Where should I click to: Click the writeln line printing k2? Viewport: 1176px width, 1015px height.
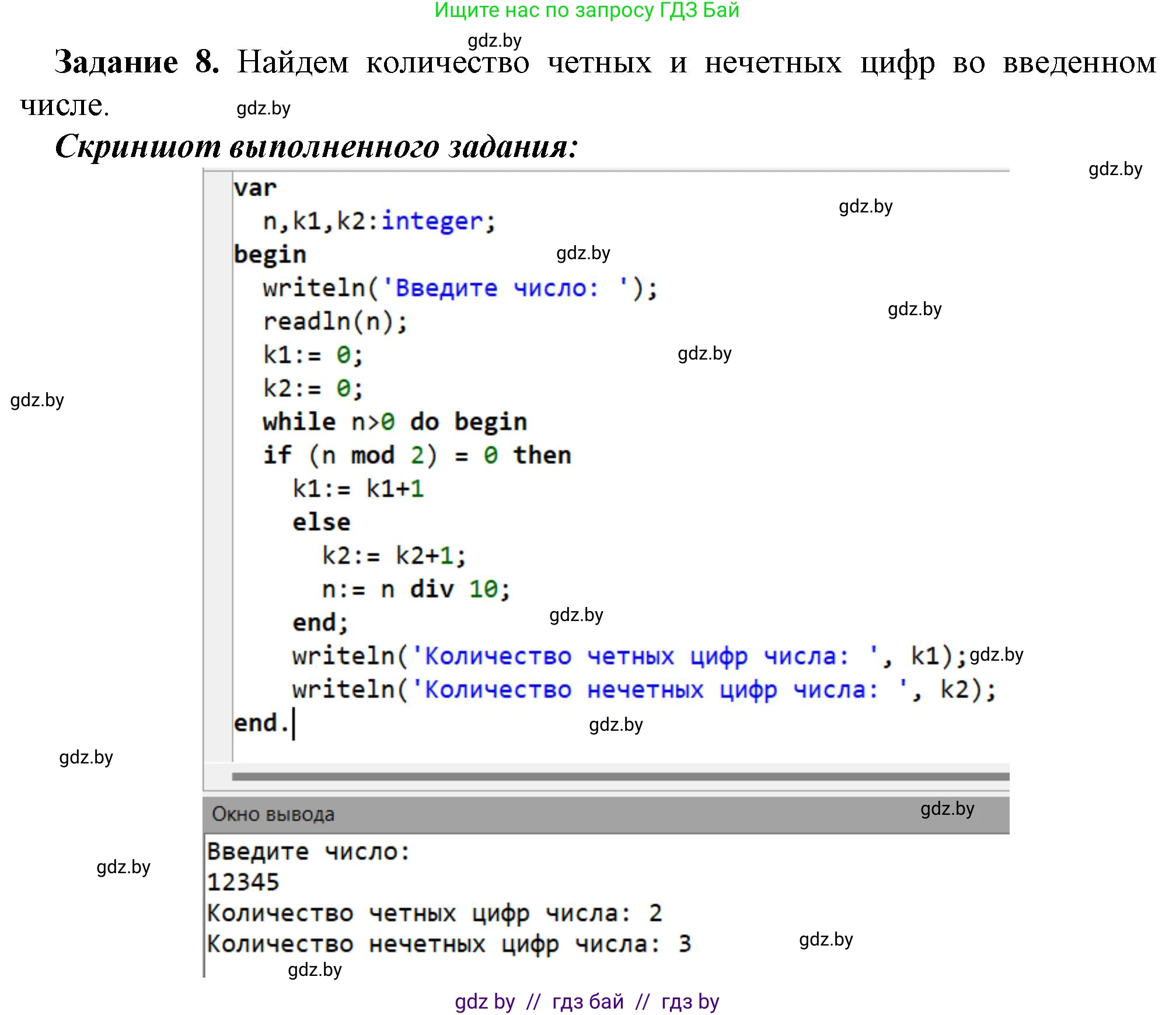(644, 690)
